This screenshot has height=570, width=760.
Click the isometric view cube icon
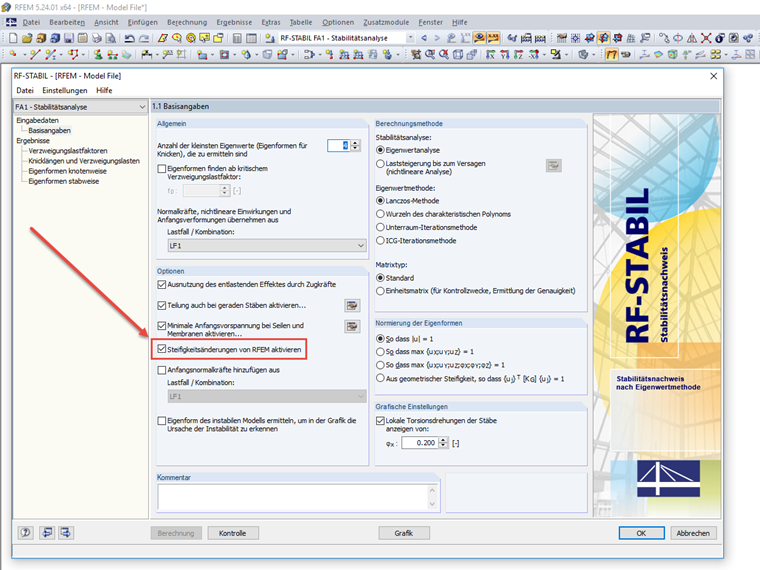[x=458, y=55]
